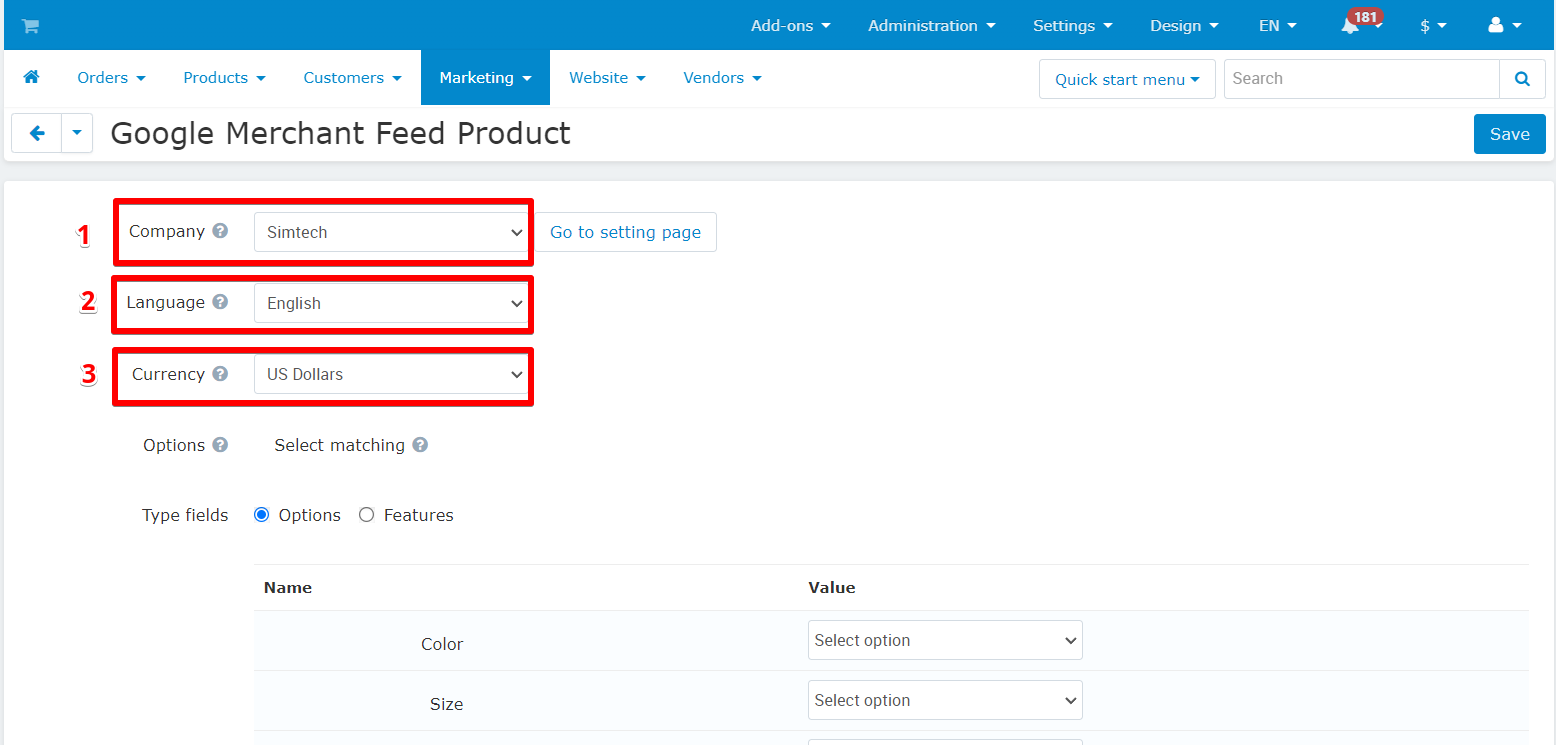
Task: Open the Vendors menu
Action: pos(722,77)
